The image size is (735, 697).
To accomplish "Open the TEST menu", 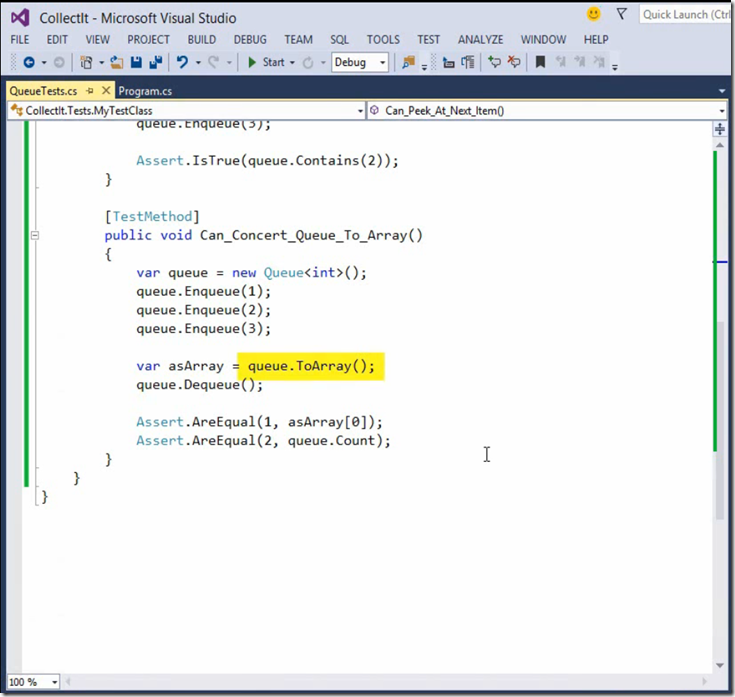I will (429, 39).
